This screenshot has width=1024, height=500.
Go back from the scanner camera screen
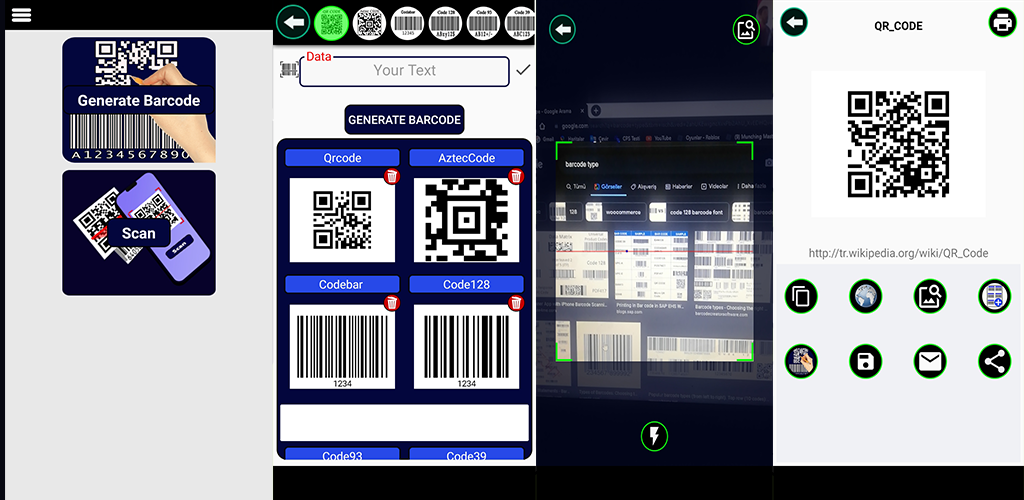(x=562, y=29)
